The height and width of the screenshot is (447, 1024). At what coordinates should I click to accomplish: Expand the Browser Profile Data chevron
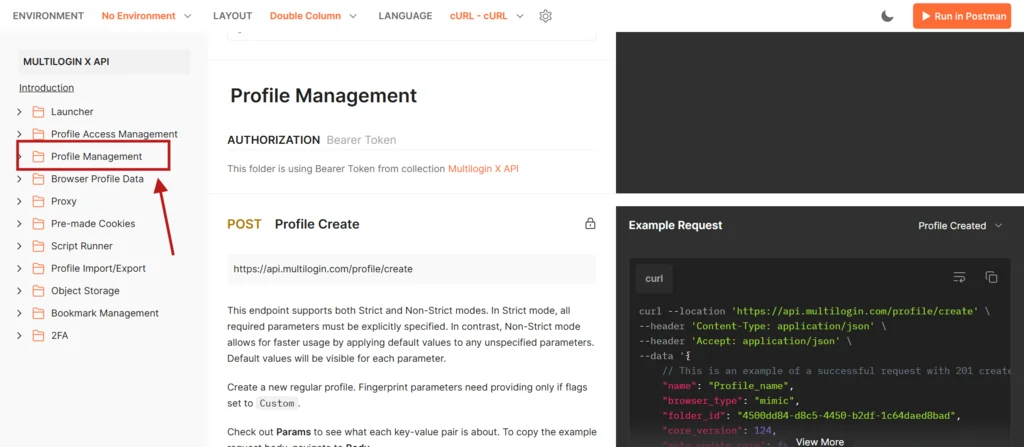(x=20, y=179)
